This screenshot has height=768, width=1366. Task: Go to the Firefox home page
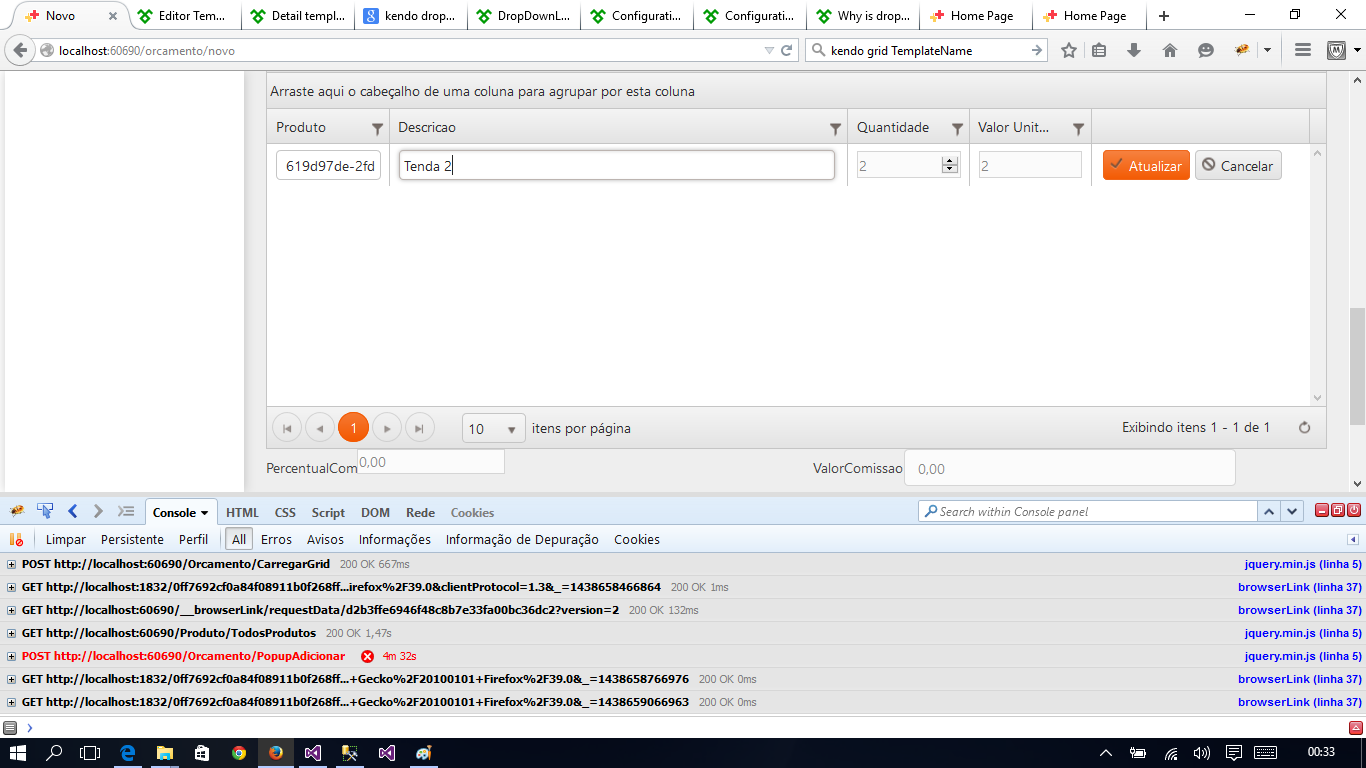pyautogui.click(x=1170, y=50)
